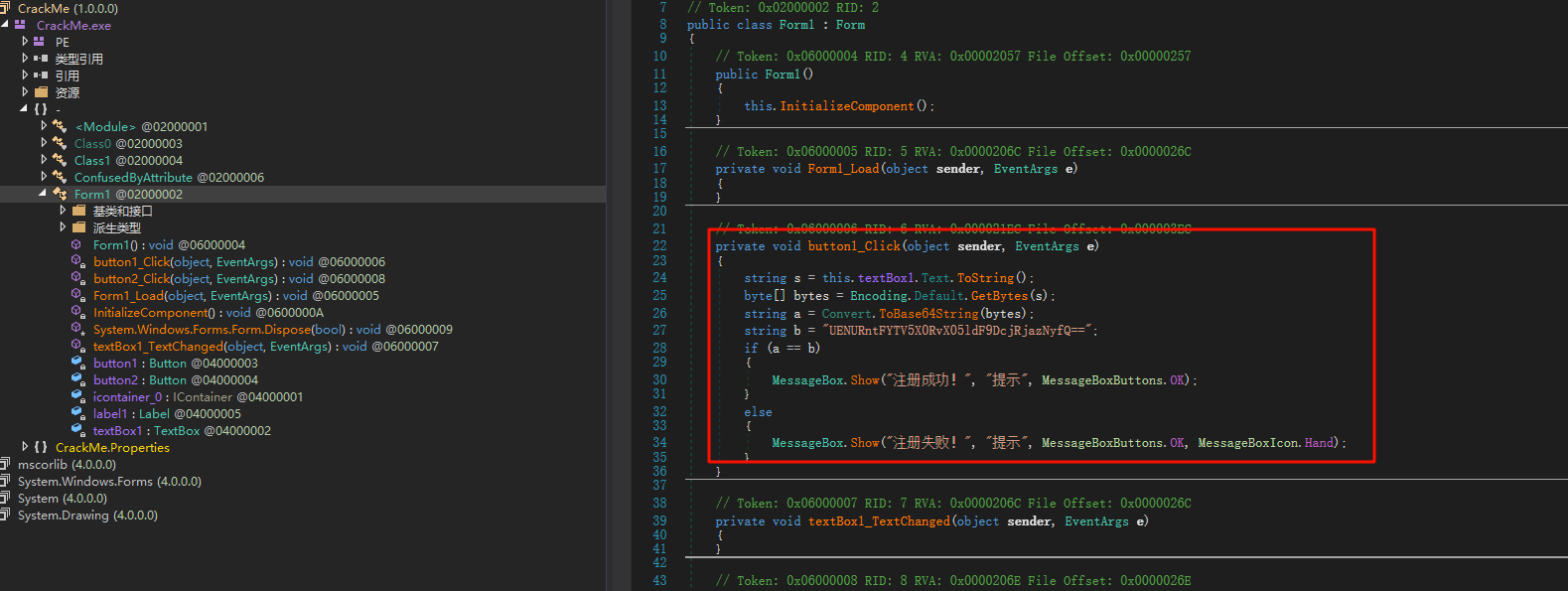
Task: Click line number 27 in gutter
Action: click(x=659, y=331)
